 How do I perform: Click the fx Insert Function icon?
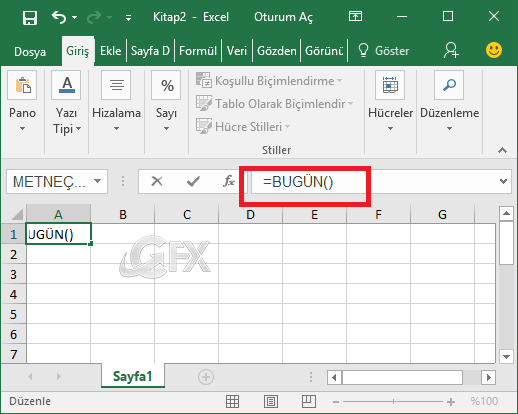pos(229,181)
